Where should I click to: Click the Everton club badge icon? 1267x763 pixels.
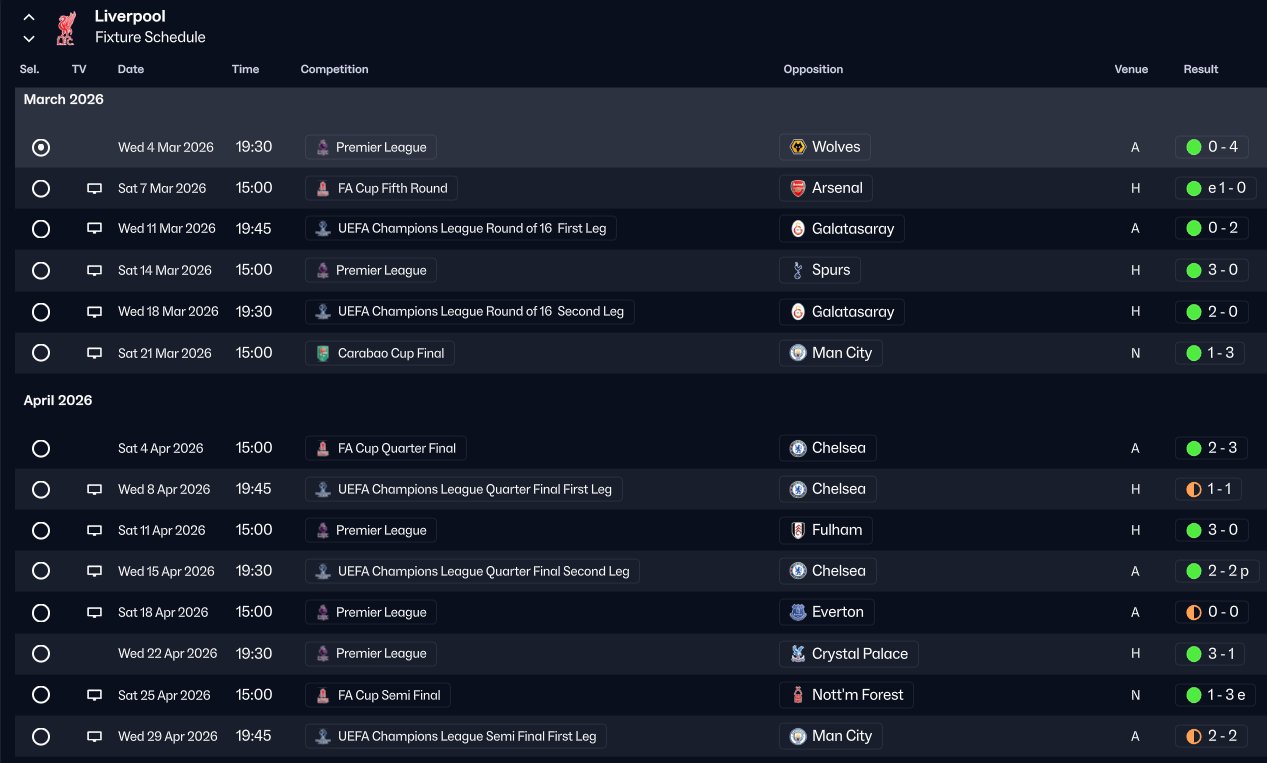(x=798, y=612)
